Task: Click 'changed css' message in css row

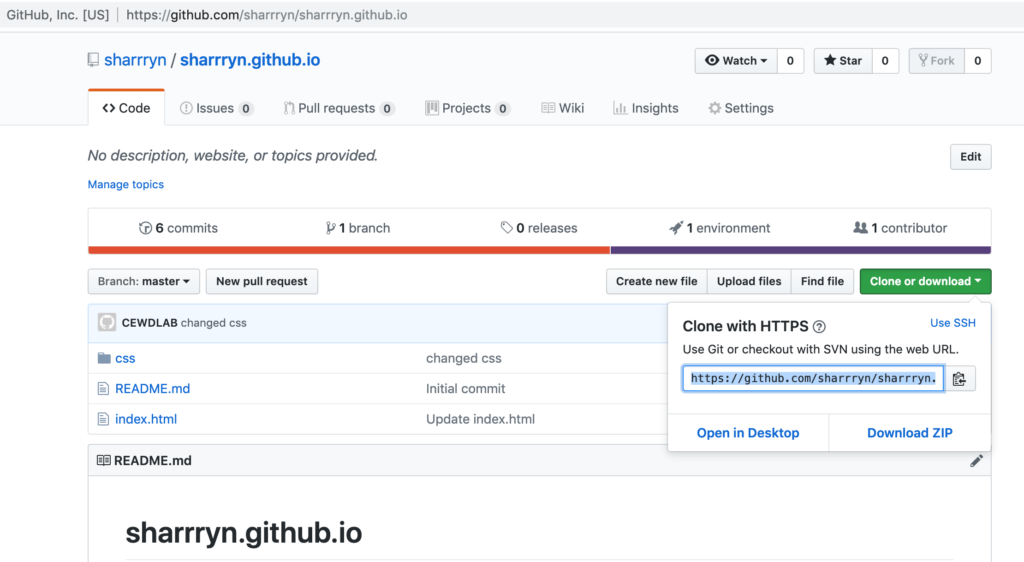Action: pos(464,358)
